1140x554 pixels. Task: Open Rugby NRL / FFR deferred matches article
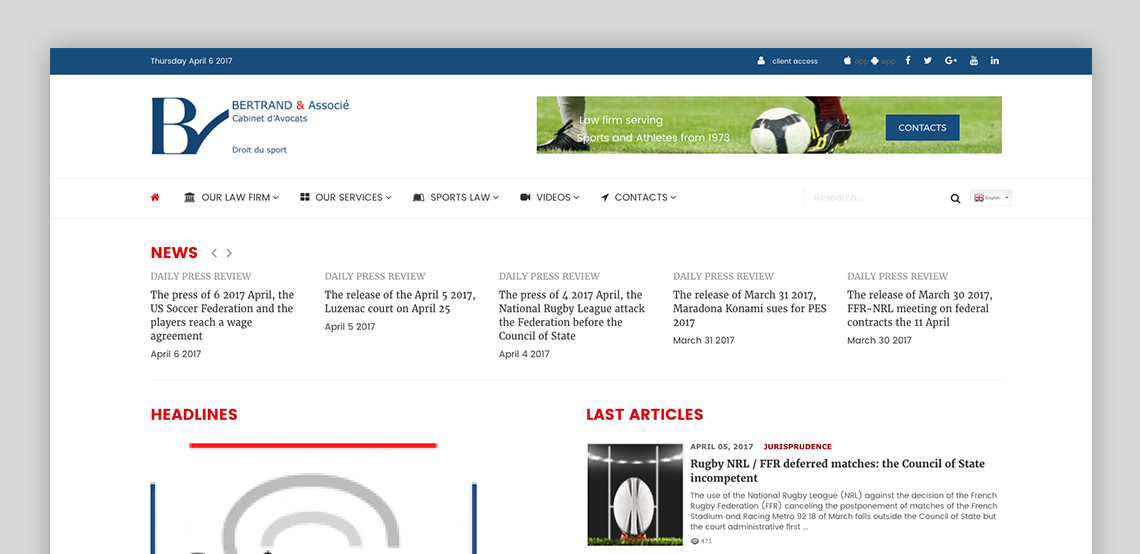tap(838, 470)
